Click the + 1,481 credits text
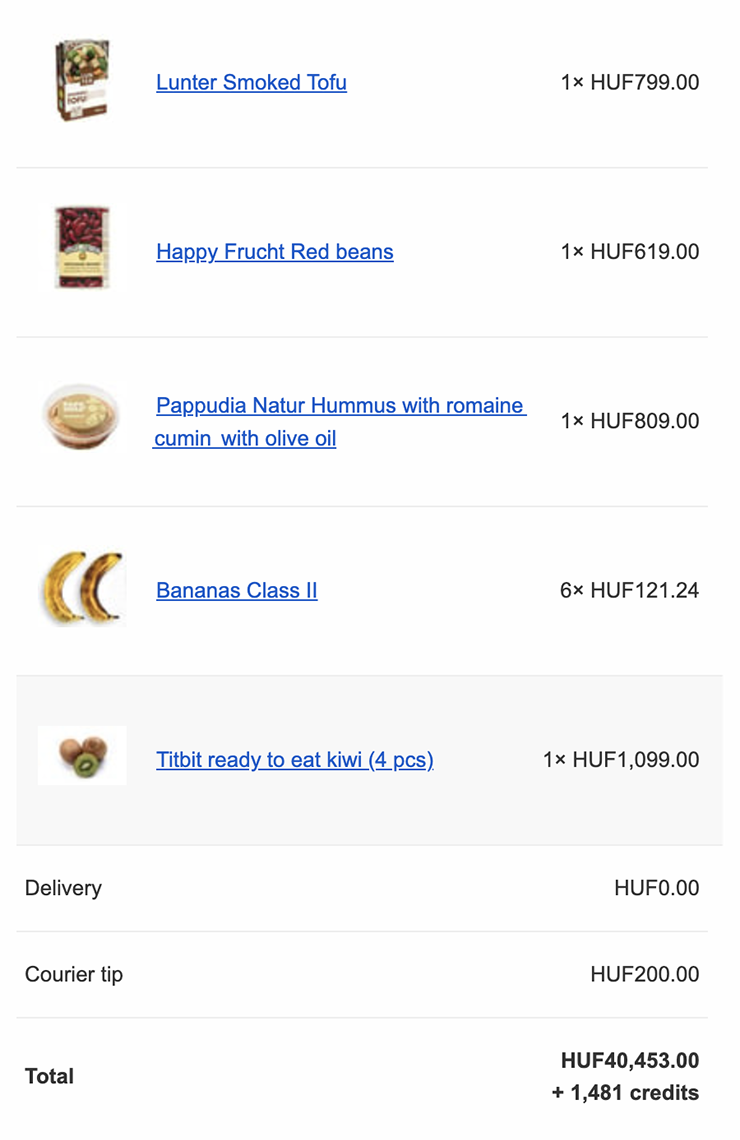The height and width of the screenshot is (1140, 740). [x=625, y=1093]
